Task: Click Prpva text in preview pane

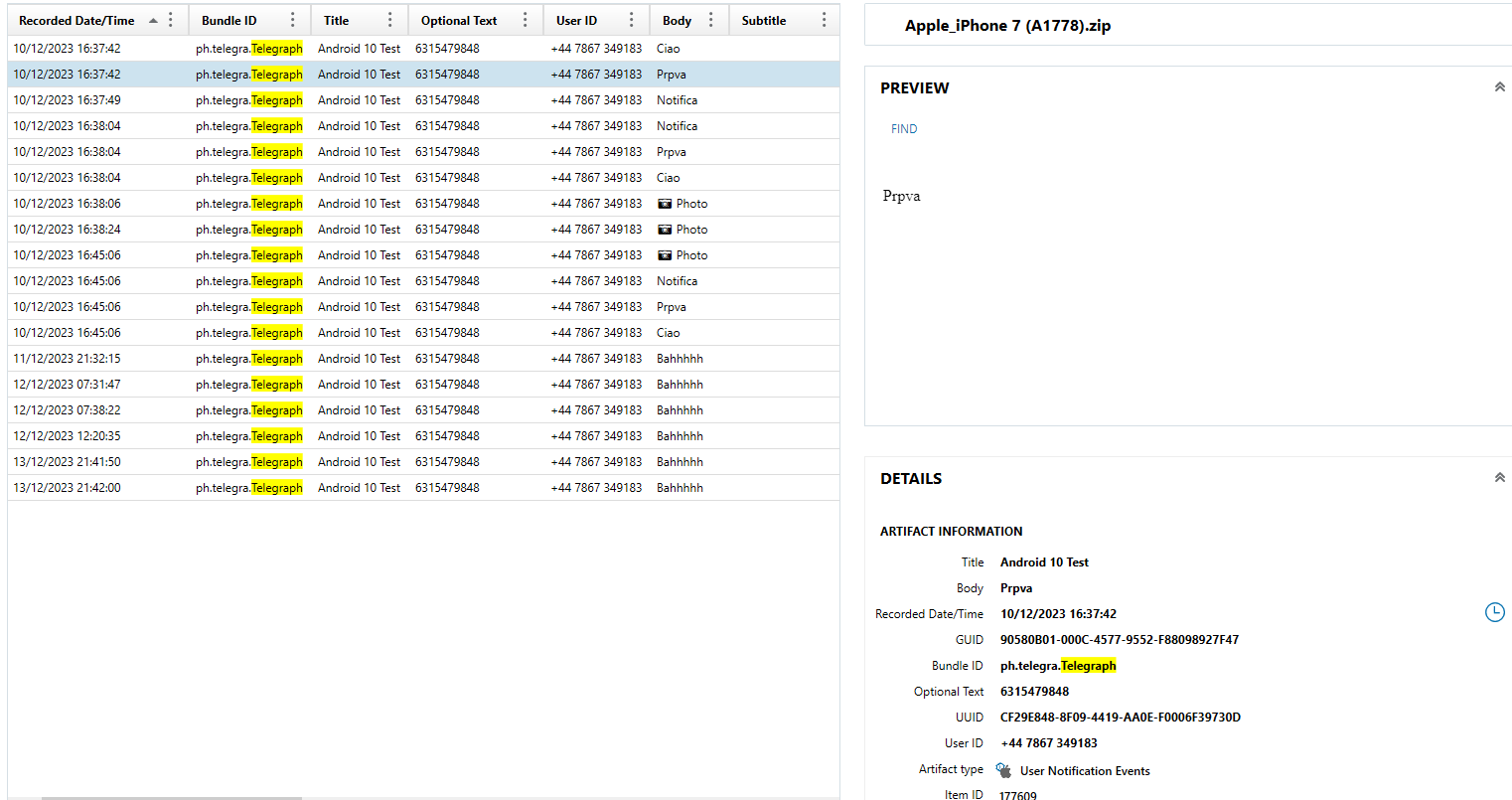Action: pyautogui.click(x=901, y=196)
